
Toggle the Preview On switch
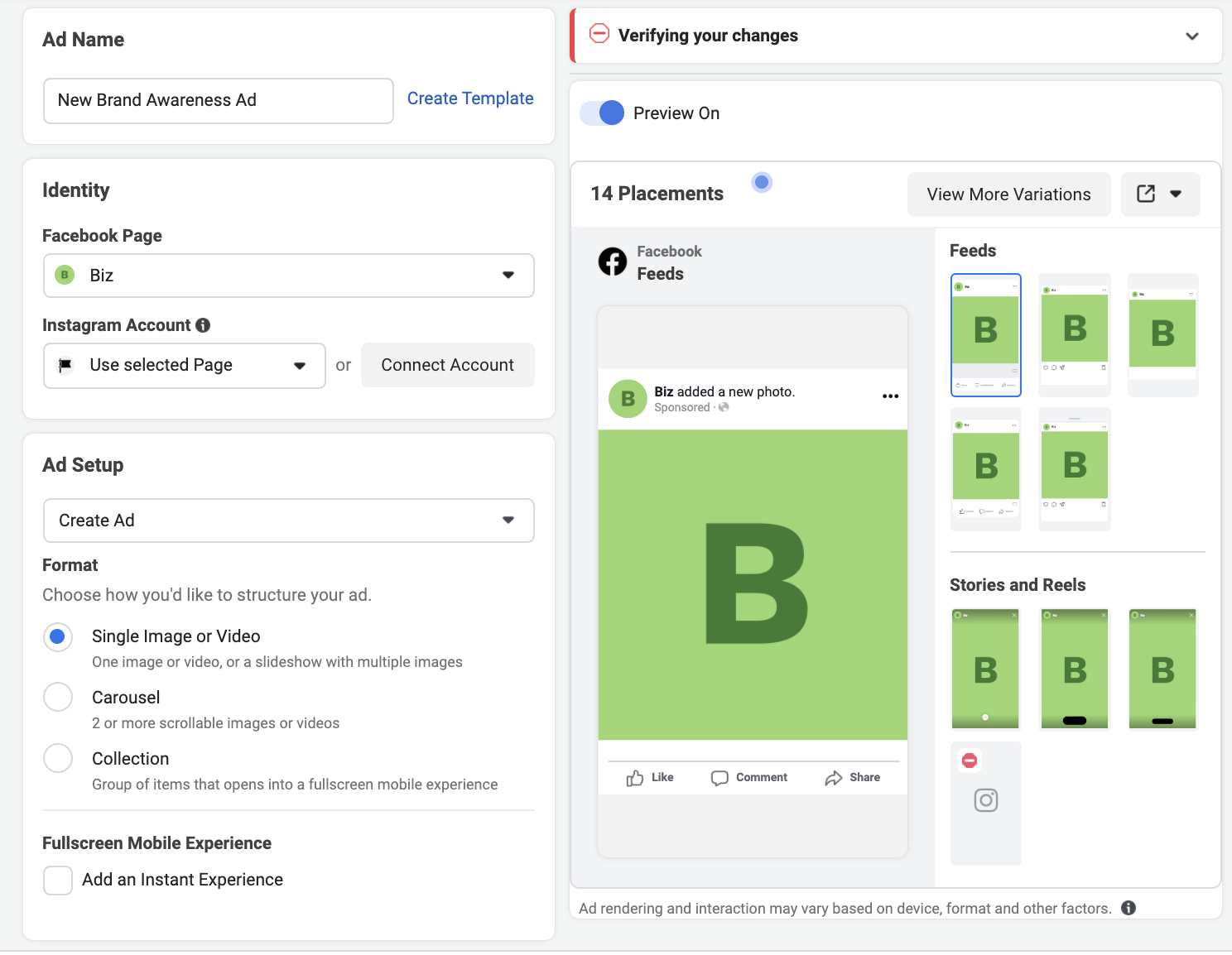click(x=603, y=113)
